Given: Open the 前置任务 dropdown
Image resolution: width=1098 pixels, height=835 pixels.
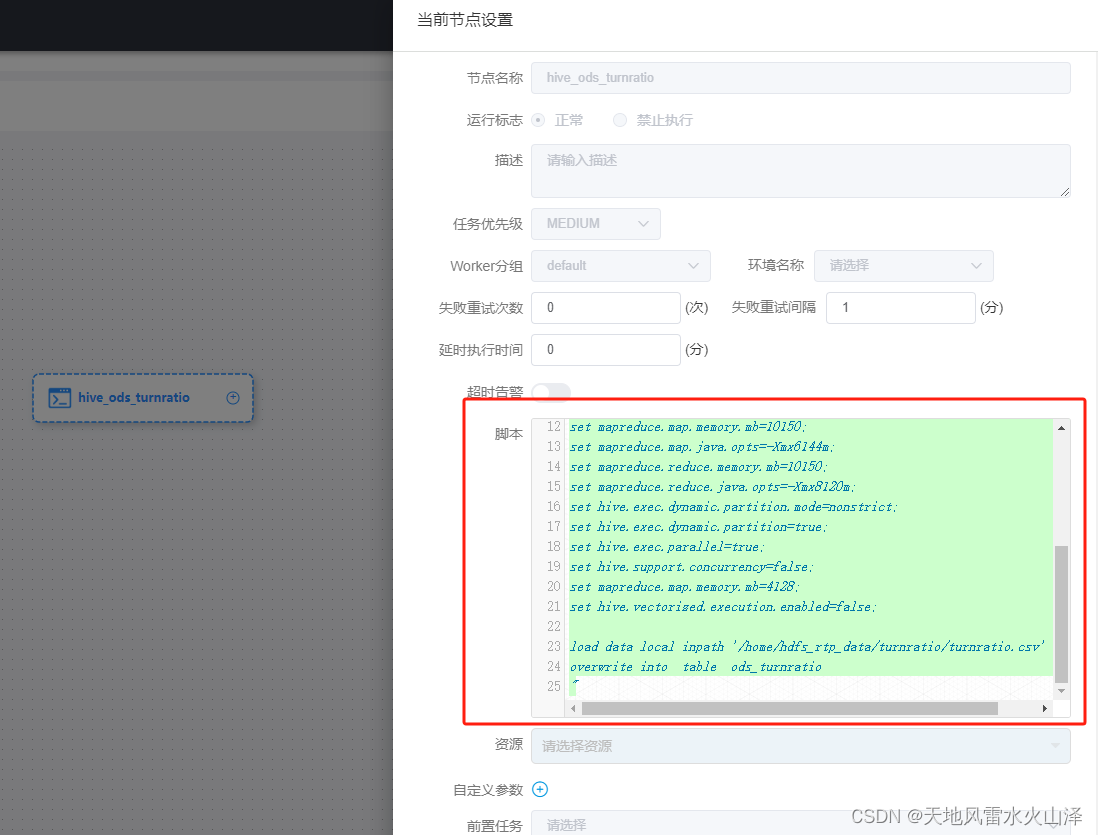Looking at the screenshot, I should tap(801, 824).
